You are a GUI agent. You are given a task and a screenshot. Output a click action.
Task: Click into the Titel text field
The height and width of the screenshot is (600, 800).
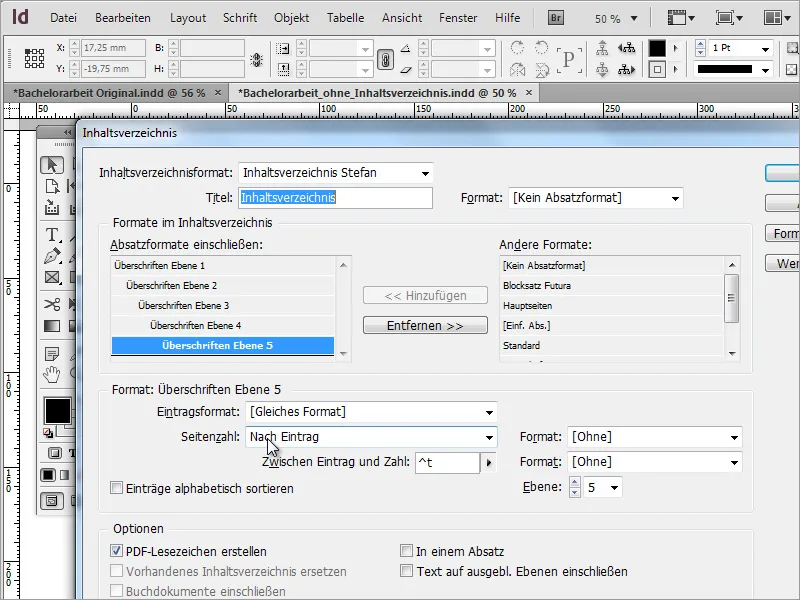click(335, 198)
